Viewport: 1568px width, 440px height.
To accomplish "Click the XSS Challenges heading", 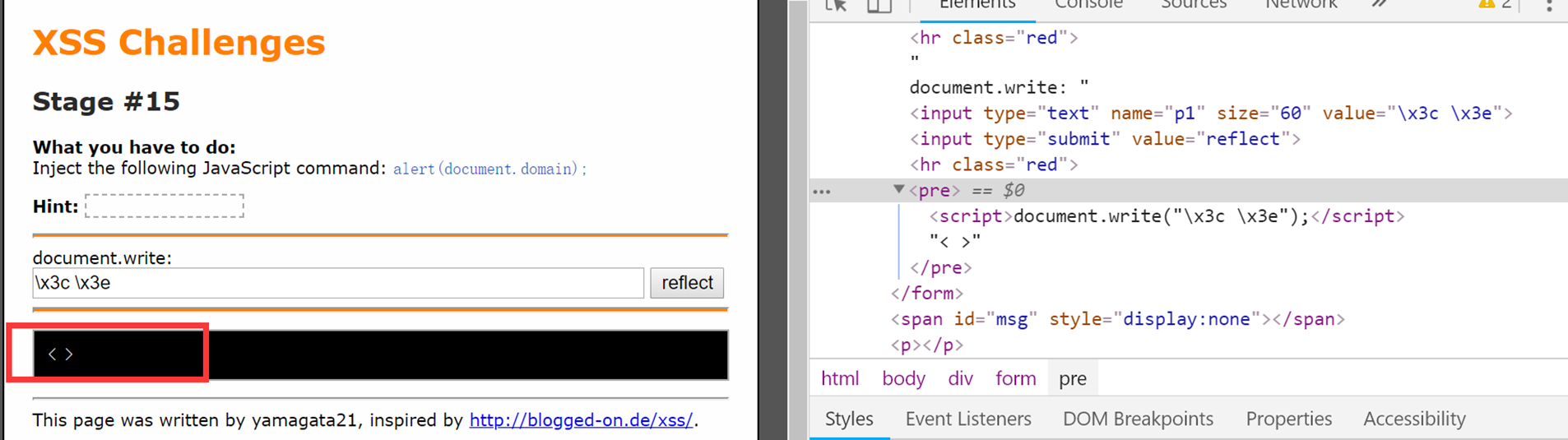I will tap(179, 42).
